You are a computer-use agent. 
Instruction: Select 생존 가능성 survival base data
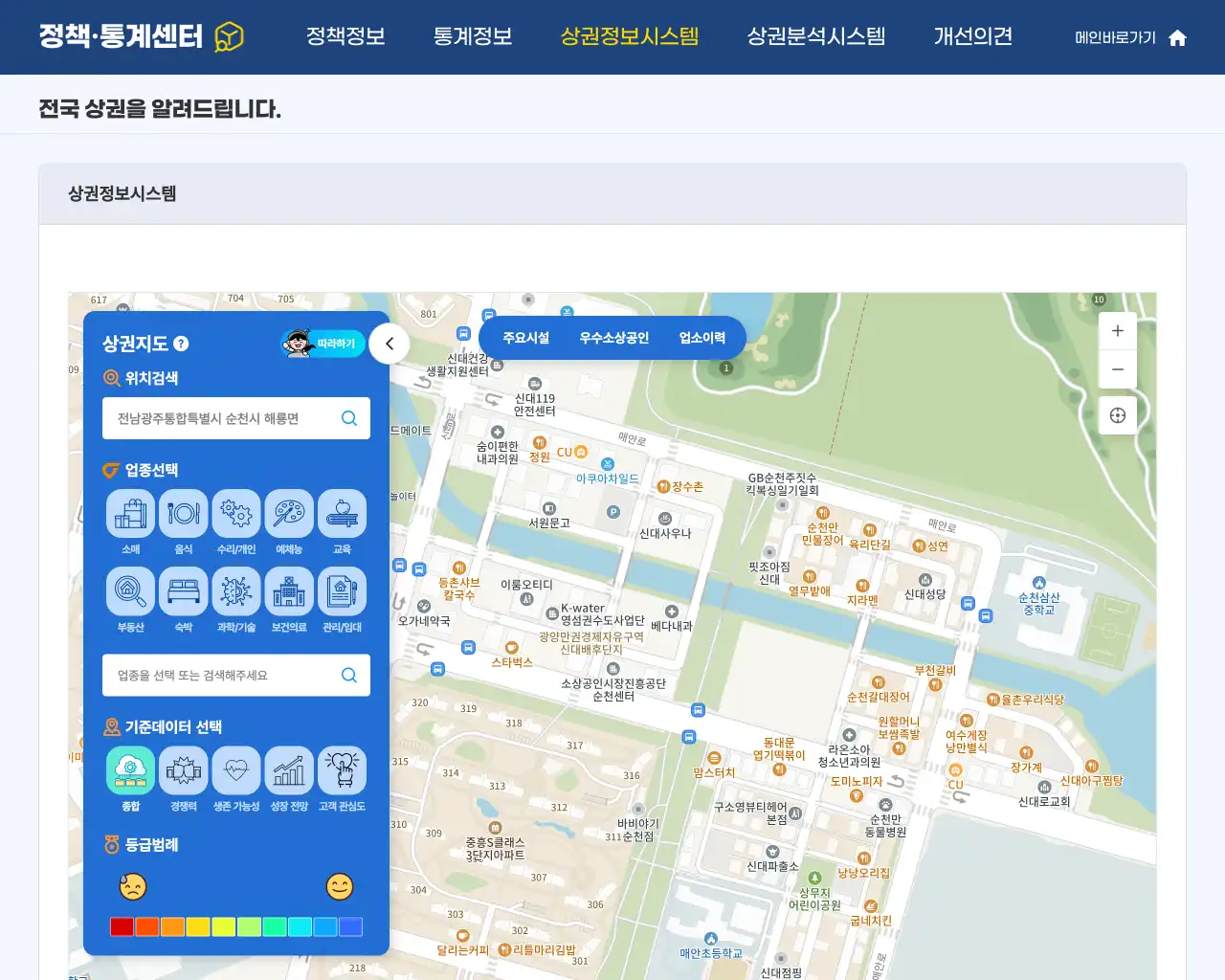click(236, 770)
